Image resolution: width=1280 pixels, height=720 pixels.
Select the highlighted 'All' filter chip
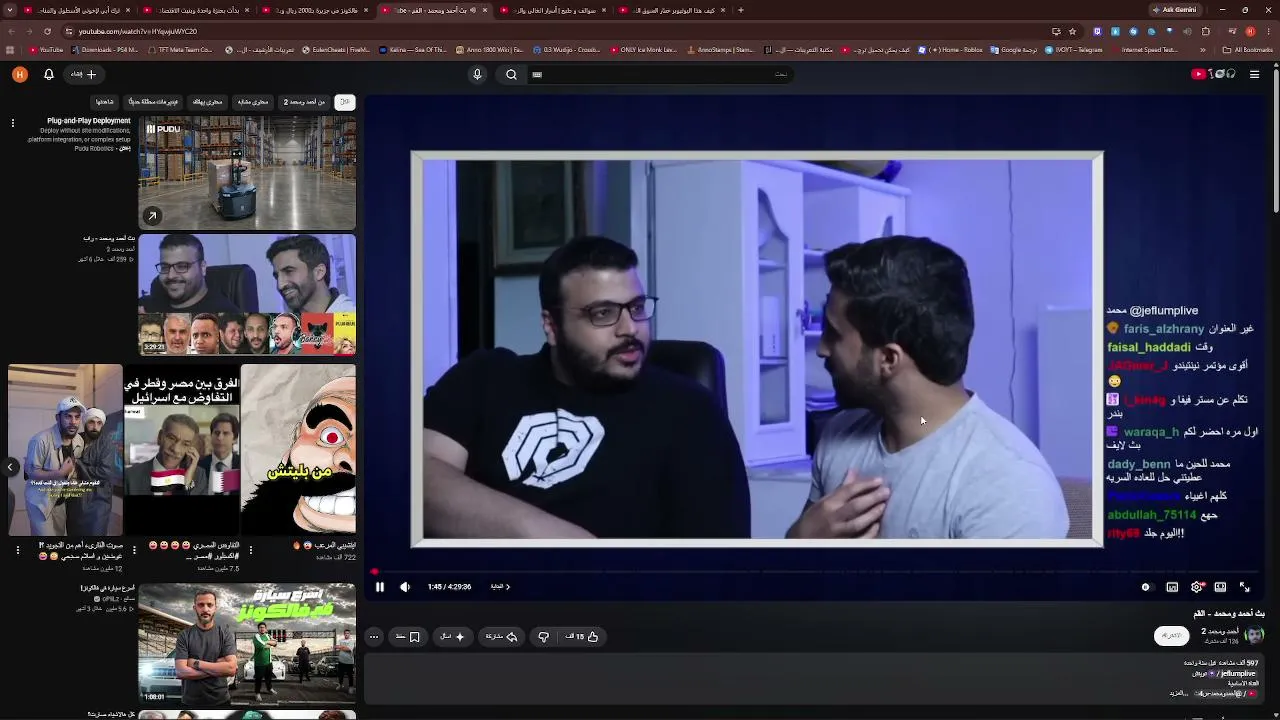pos(344,102)
